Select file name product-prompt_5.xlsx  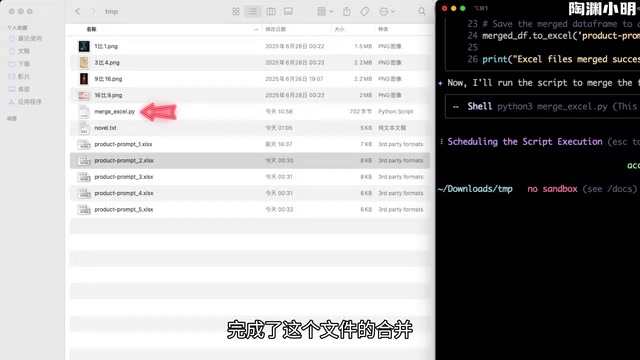124,209
